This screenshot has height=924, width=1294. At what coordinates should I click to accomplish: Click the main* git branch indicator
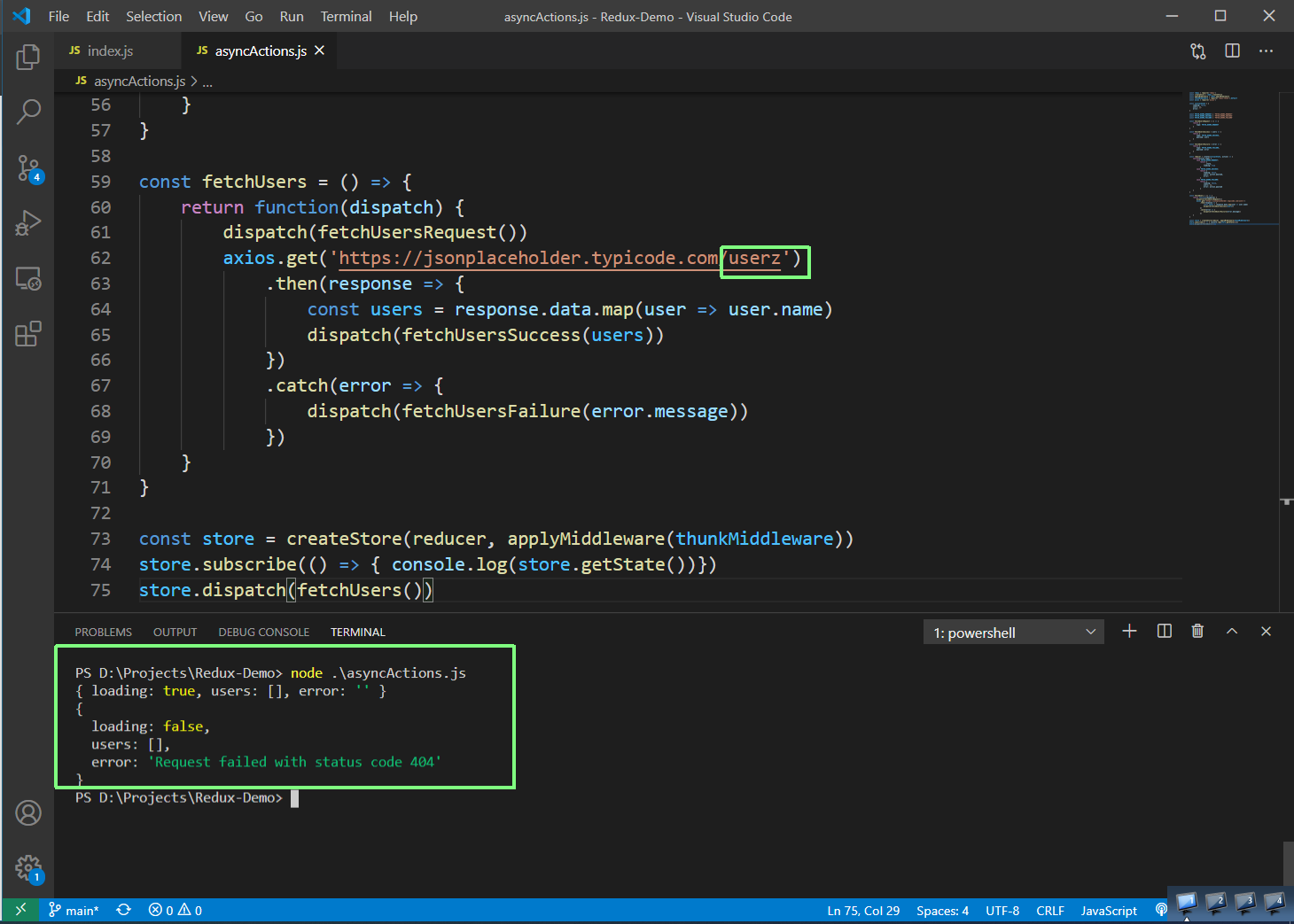[74, 910]
